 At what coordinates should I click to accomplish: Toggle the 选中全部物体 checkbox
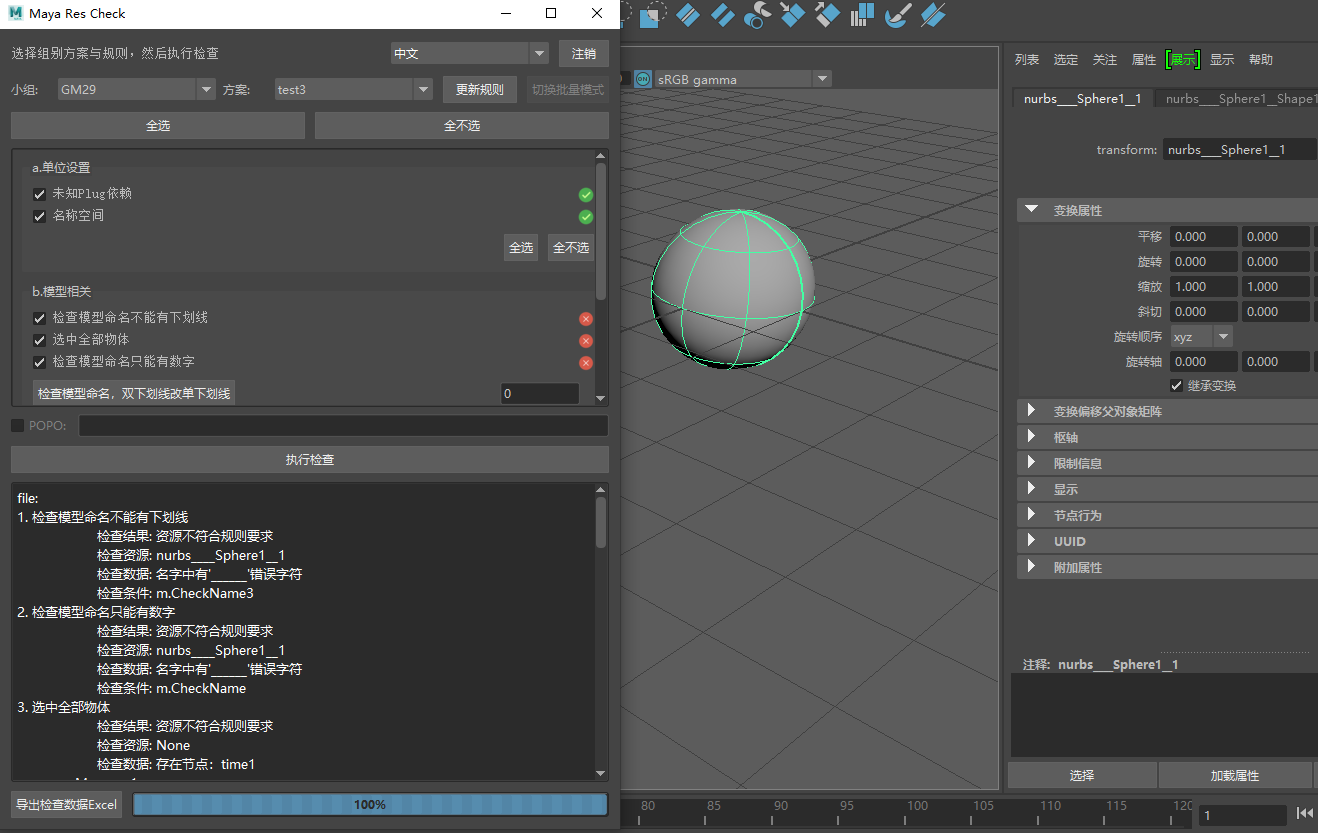coord(40,340)
